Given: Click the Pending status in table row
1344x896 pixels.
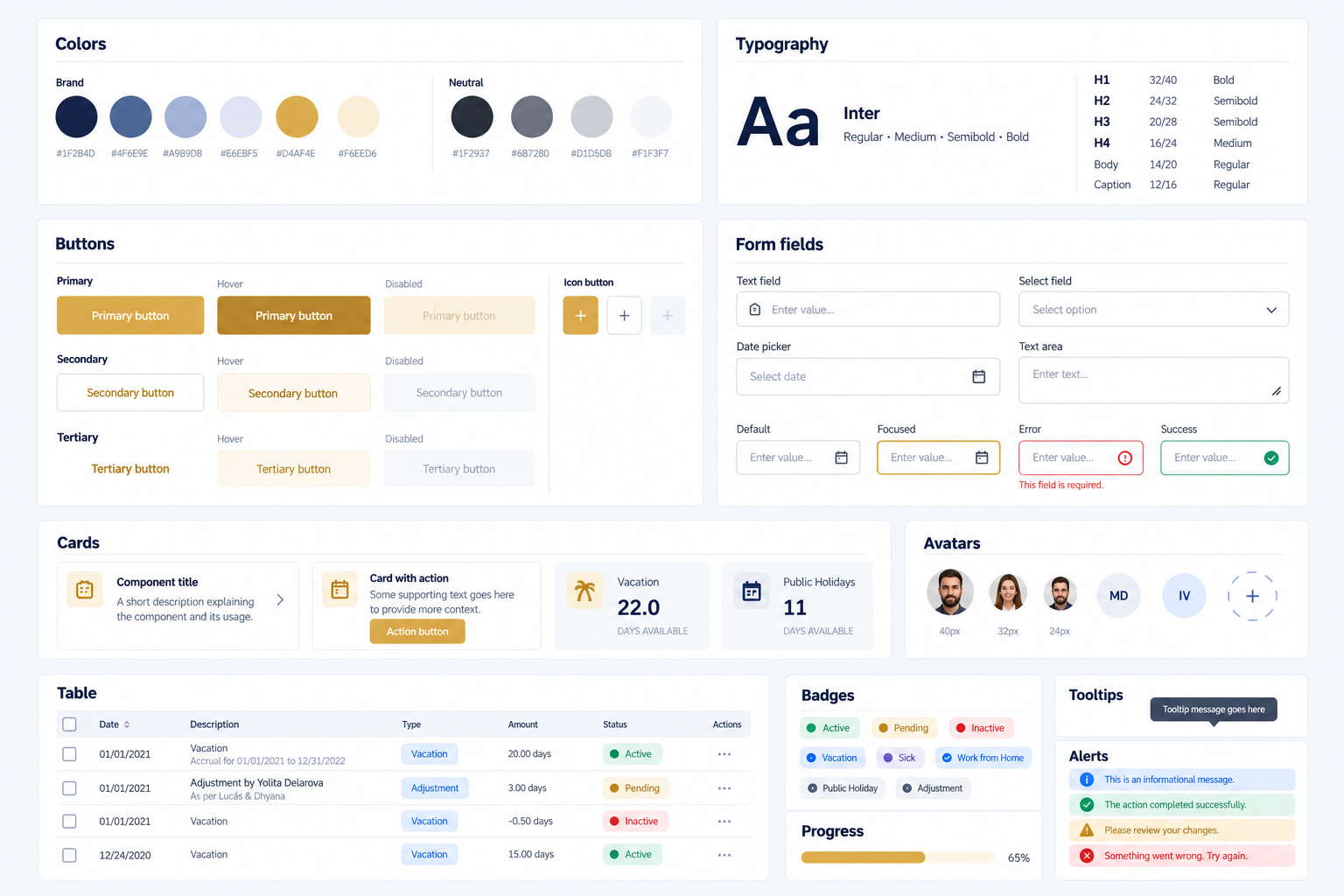Looking at the screenshot, I should 635,788.
